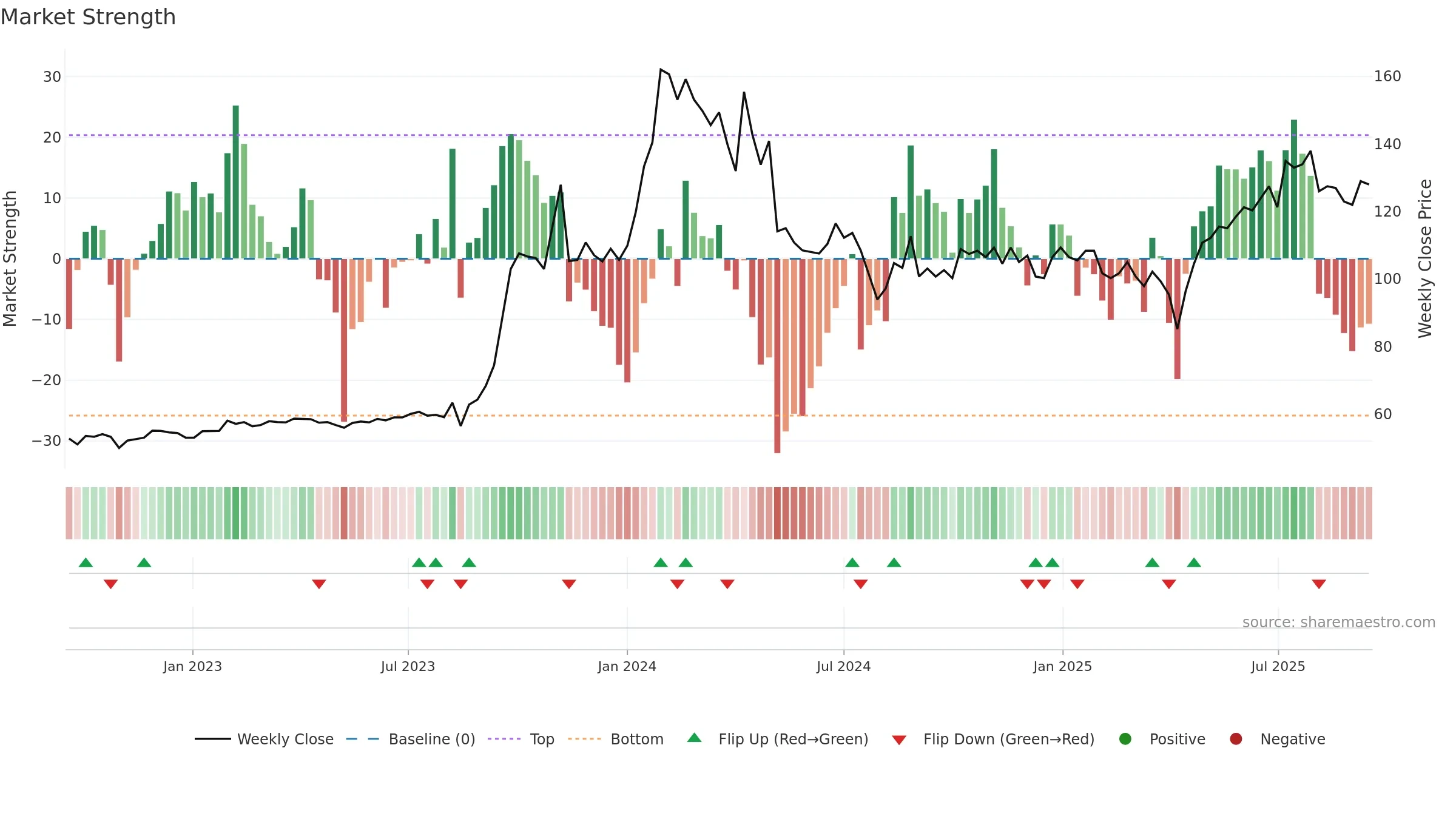Image resolution: width=1456 pixels, height=819 pixels.
Task: Click the 80 tick on right price axis
Action: pyautogui.click(x=1383, y=346)
